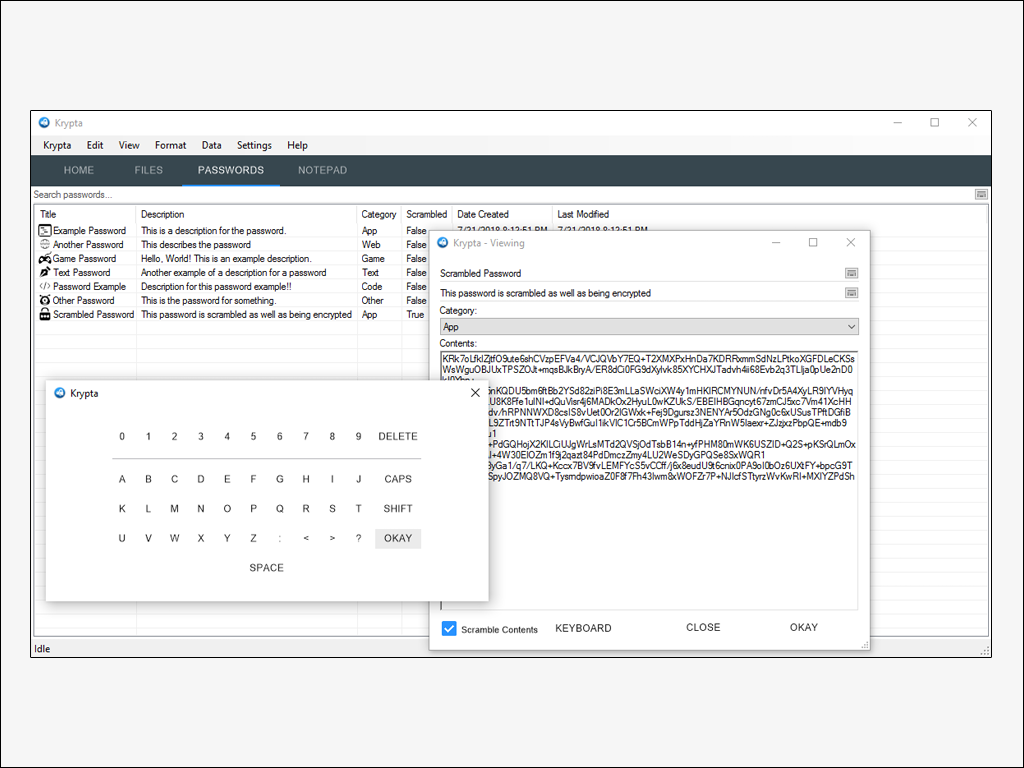The width and height of the screenshot is (1024, 768).
Task: Click KEYBOARD button in Viewing dialog
Action: pyautogui.click(x=583, y=628)
